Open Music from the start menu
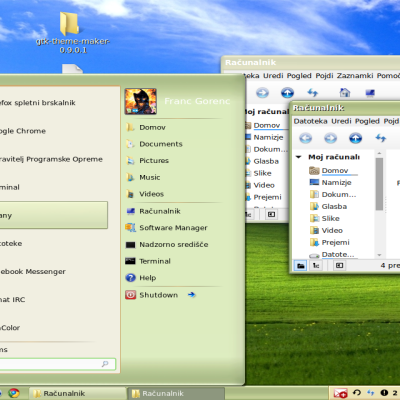The height and width of the screenshot is (400, 400). point(143,177)
